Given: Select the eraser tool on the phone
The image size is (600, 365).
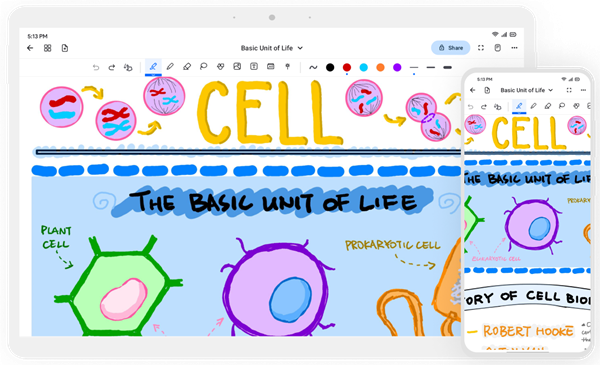Looking at the screenshot, I should pos(548,106).
